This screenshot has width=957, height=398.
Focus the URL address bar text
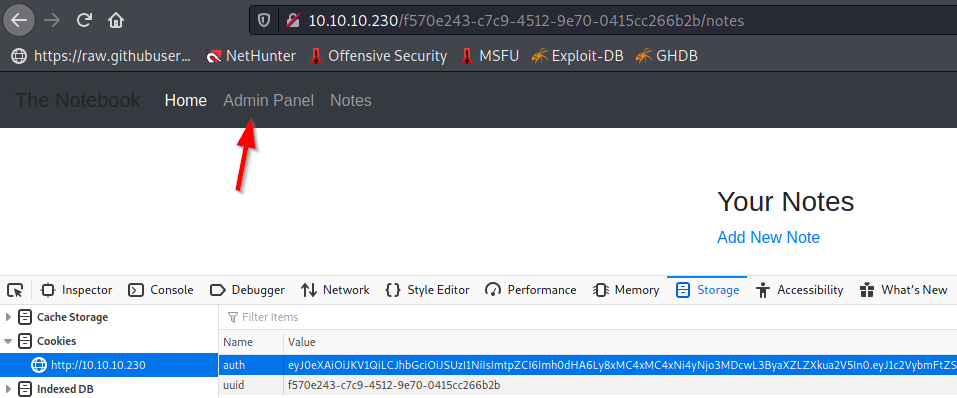pyautogui.click(x=526, y=20)
